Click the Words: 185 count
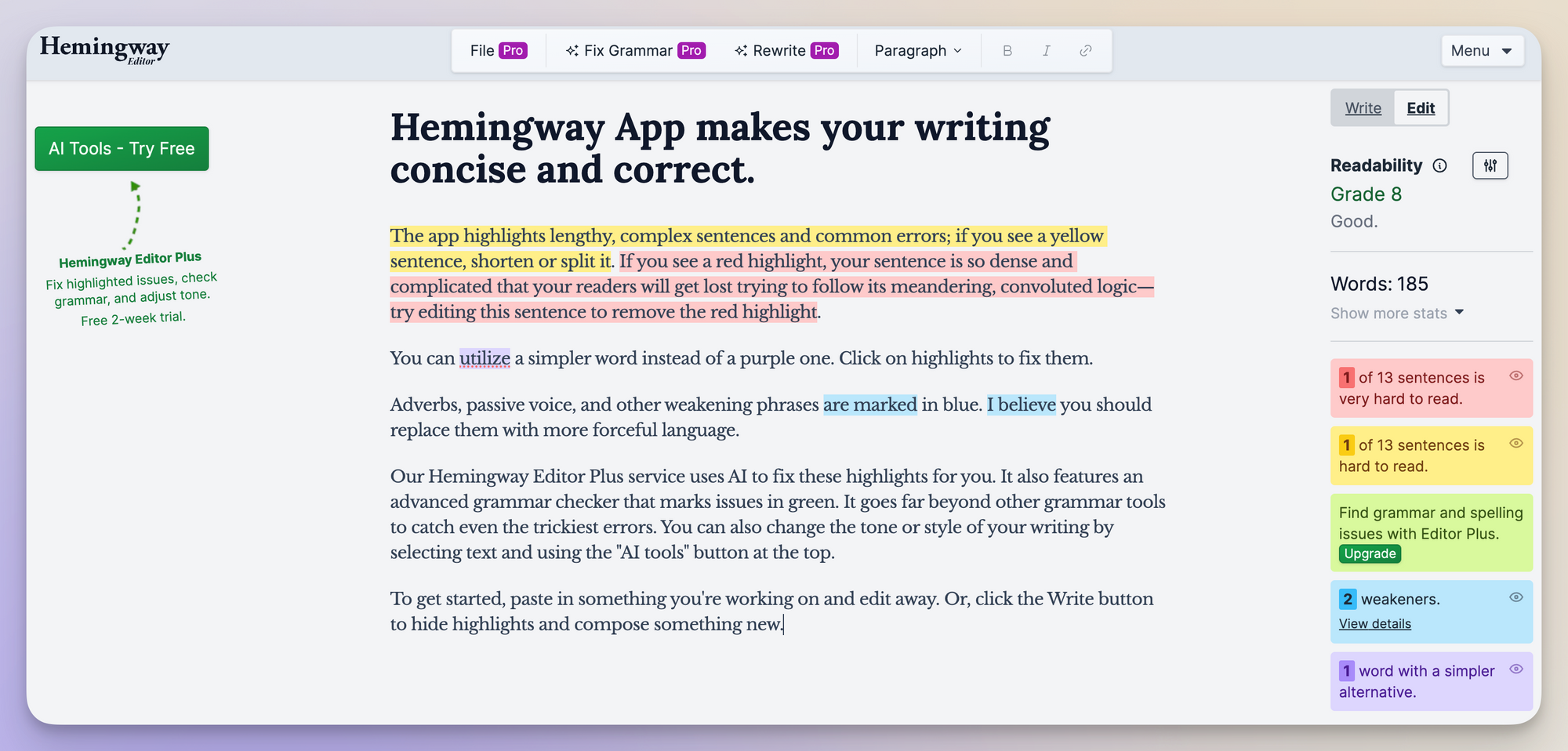 1379,284
